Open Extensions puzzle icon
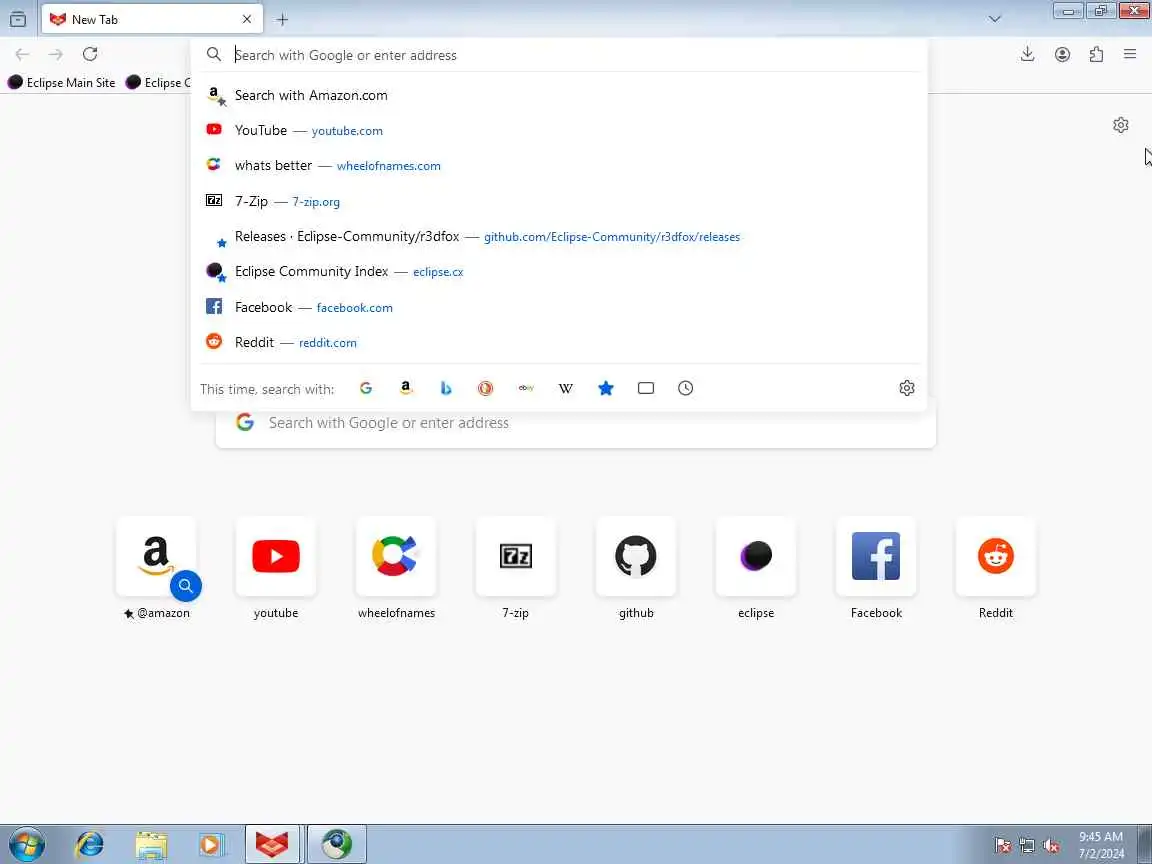Viewport: 1152px width, 864px height. tap(1096, 54)
